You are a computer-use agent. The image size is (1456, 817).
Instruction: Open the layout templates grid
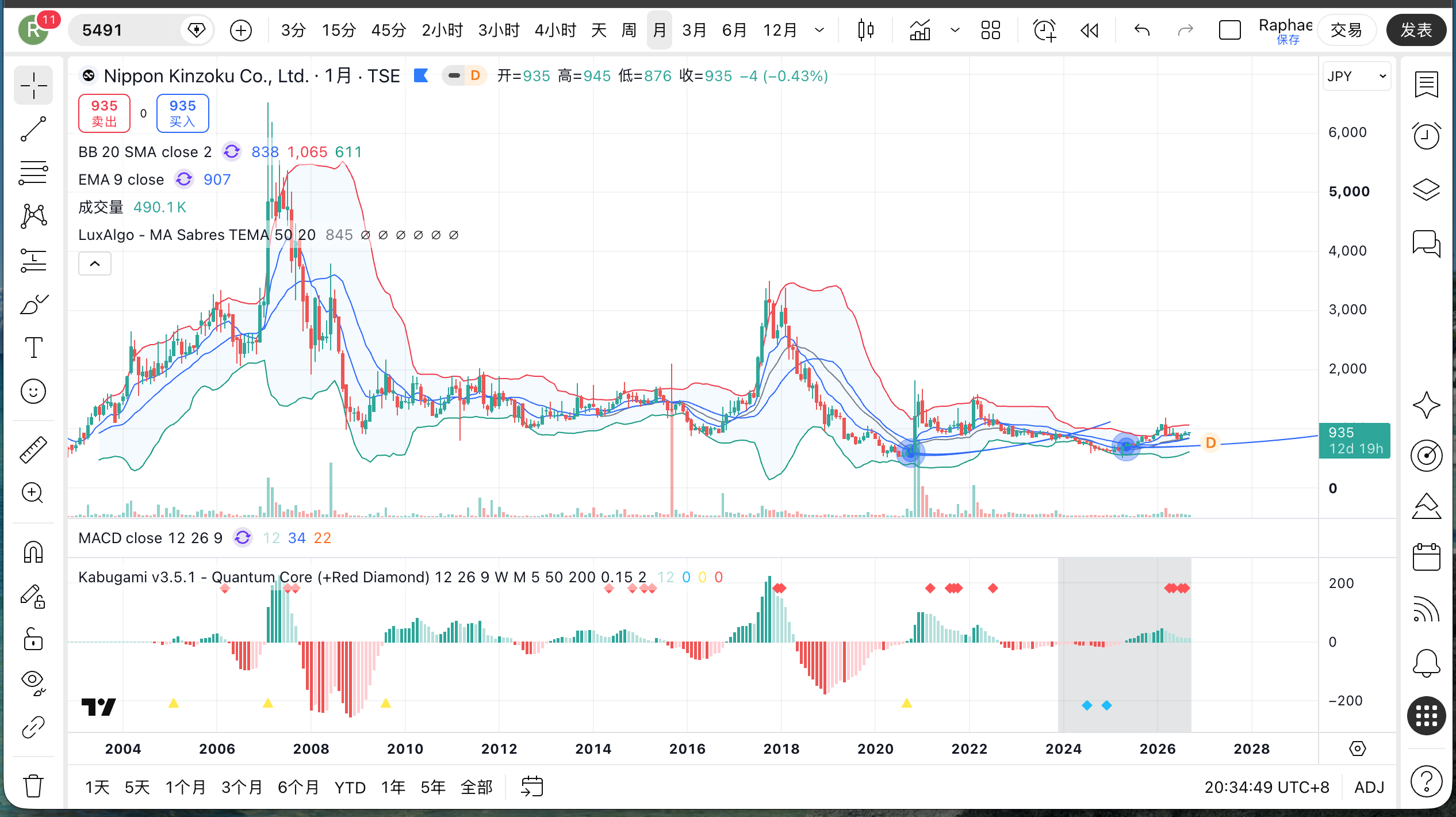(991, 30)
